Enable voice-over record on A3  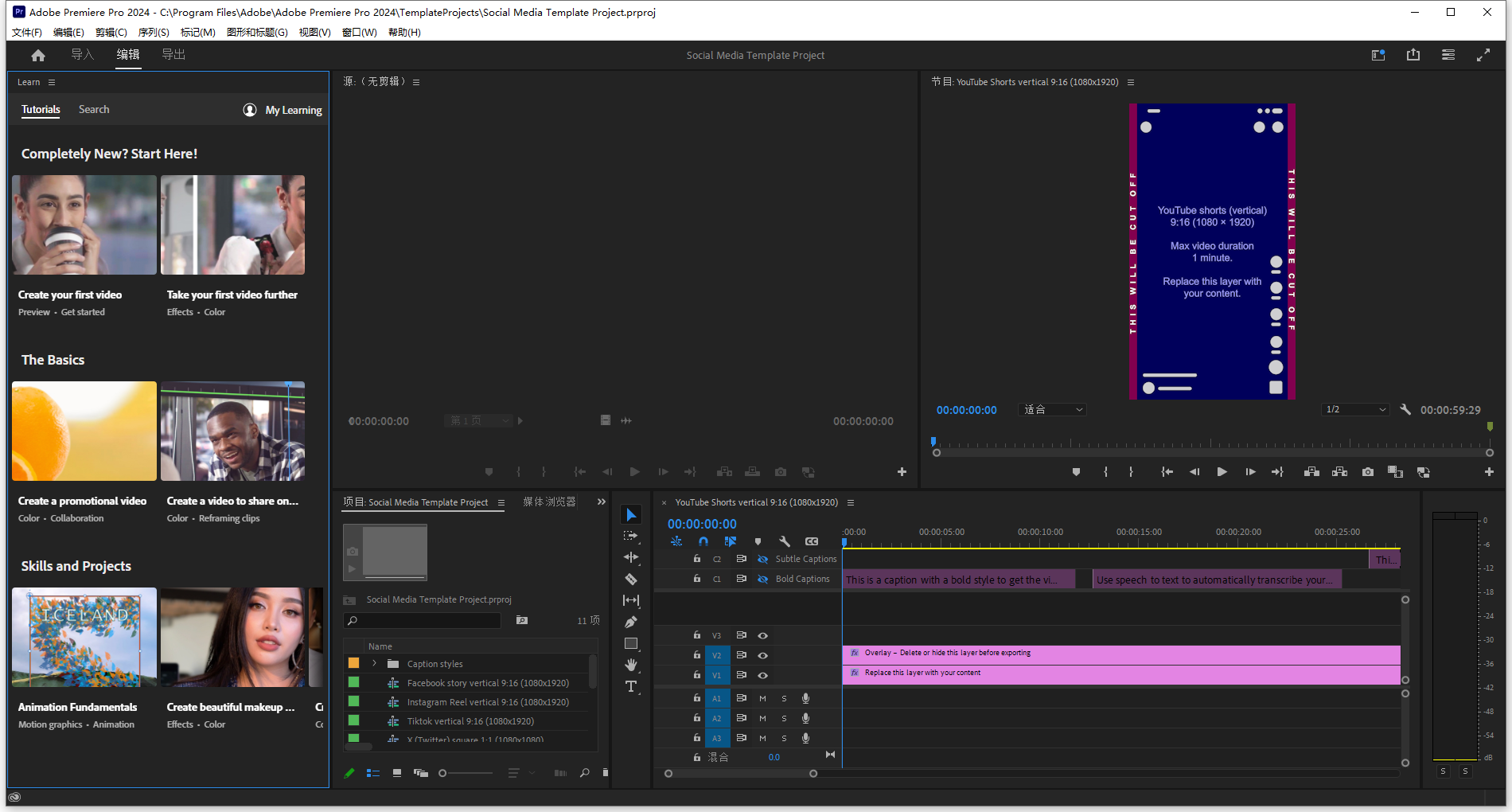click(x=805, y=738)
